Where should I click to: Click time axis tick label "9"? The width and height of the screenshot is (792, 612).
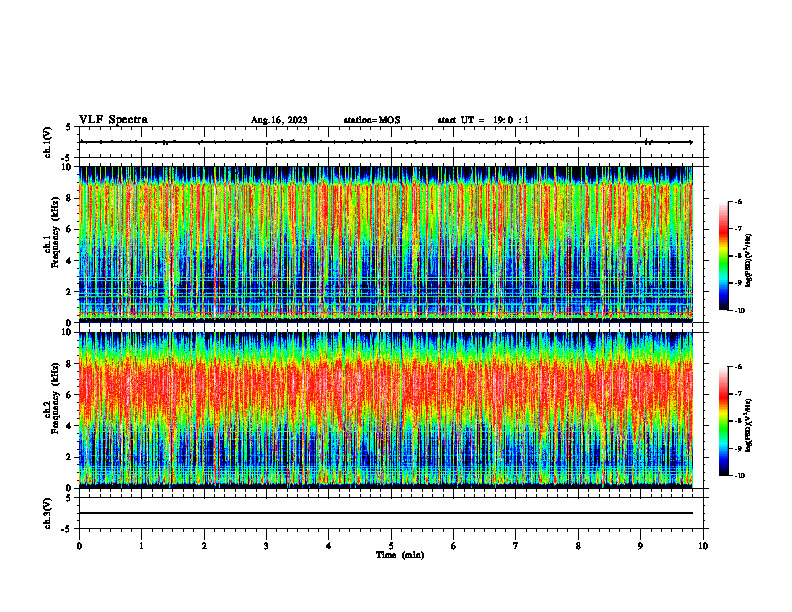[x=640, y=546]
